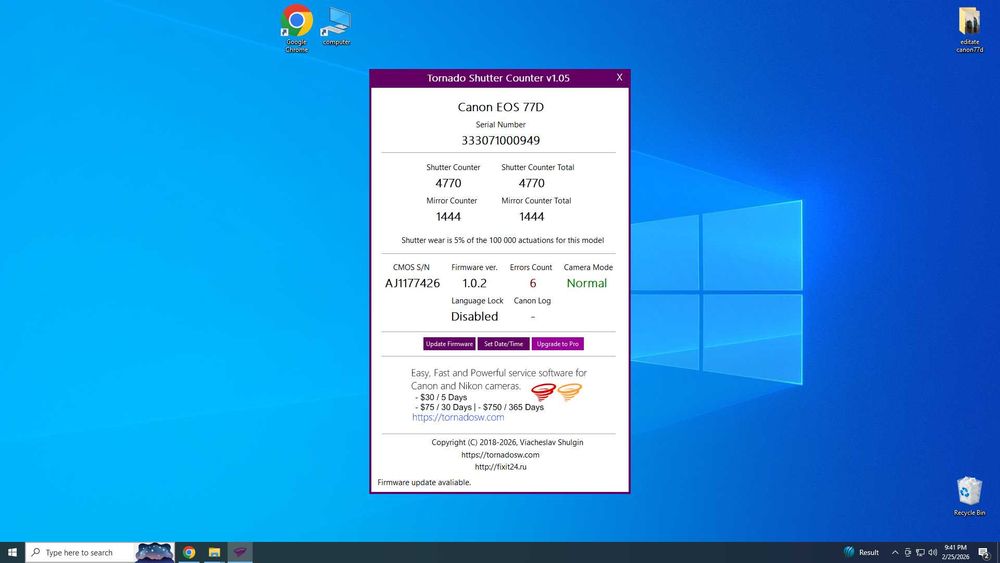Click the search highlights illustration in taskbar
The image size is (1000, 563).
[154, 552]
